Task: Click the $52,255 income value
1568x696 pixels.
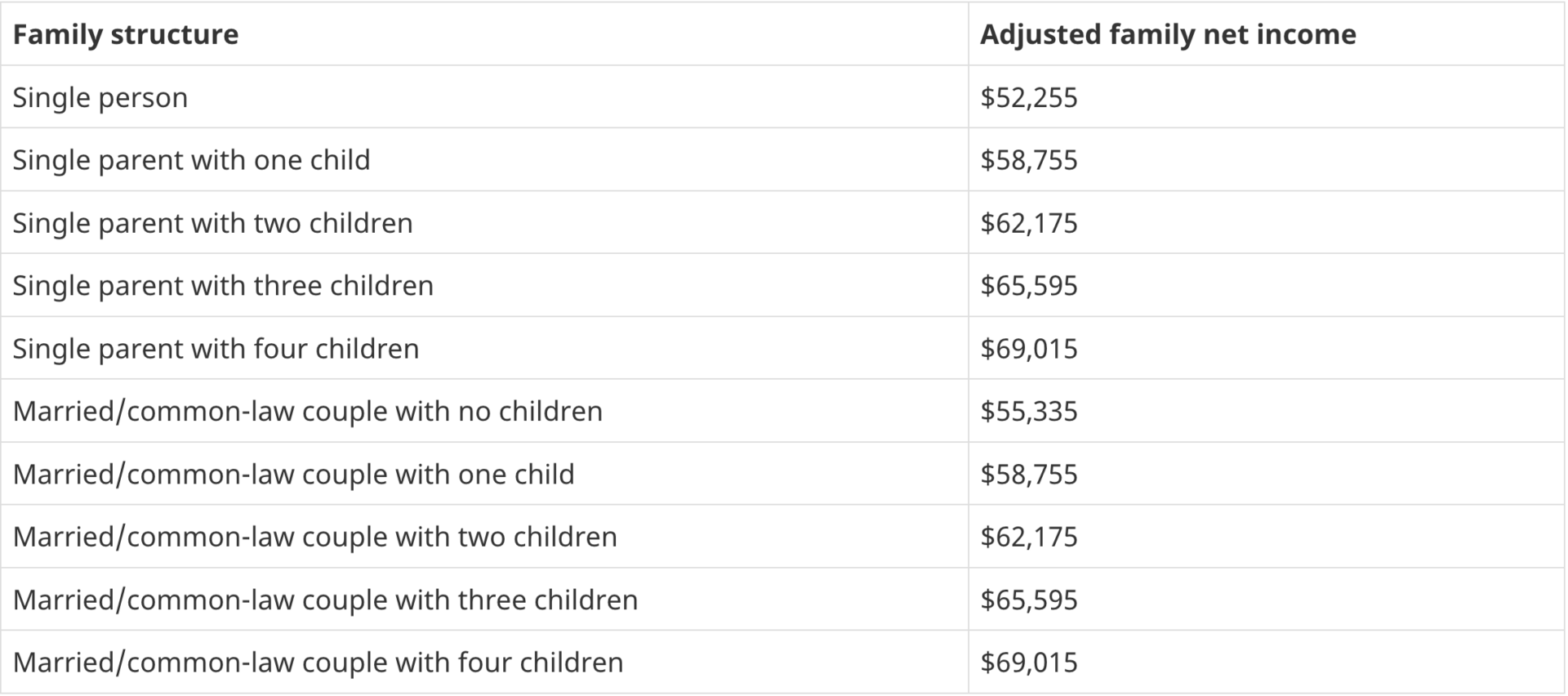Action: (1029, 97)
